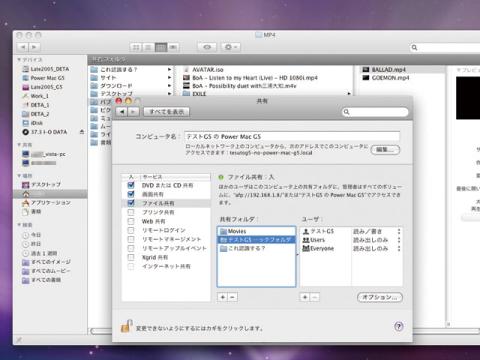480x360 pixels.
Task: Enable リモートログイン checkbox
Action: pyautogui.click(x=131, y=230)
